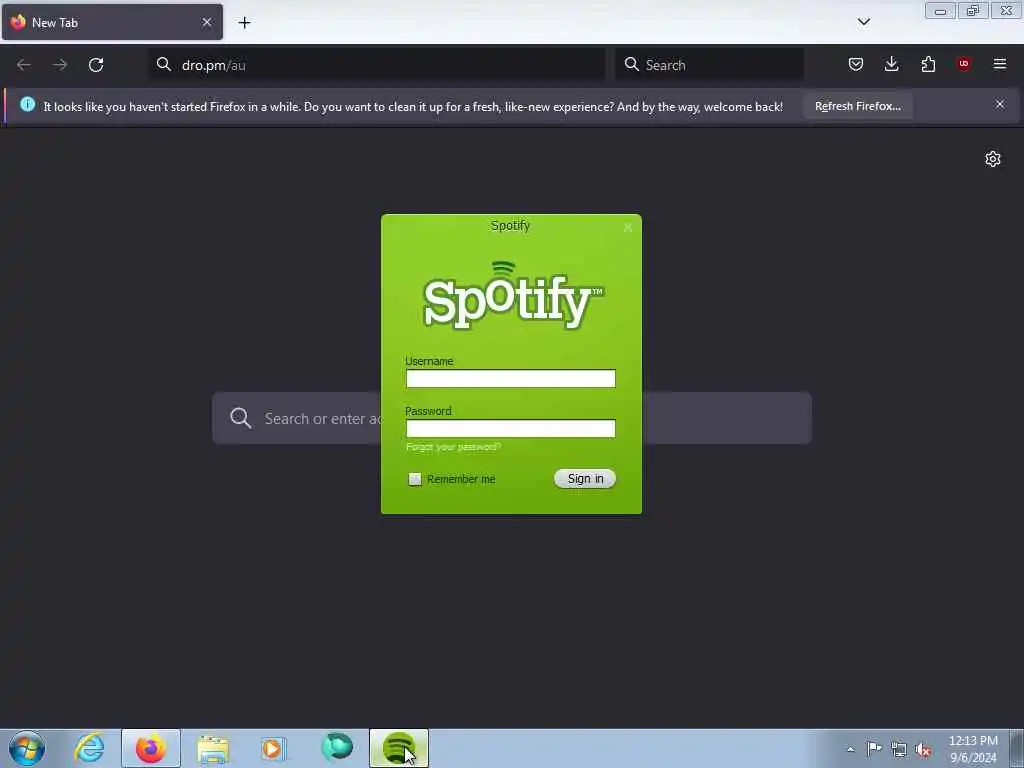Click the Spotify Sign in button

585,479
